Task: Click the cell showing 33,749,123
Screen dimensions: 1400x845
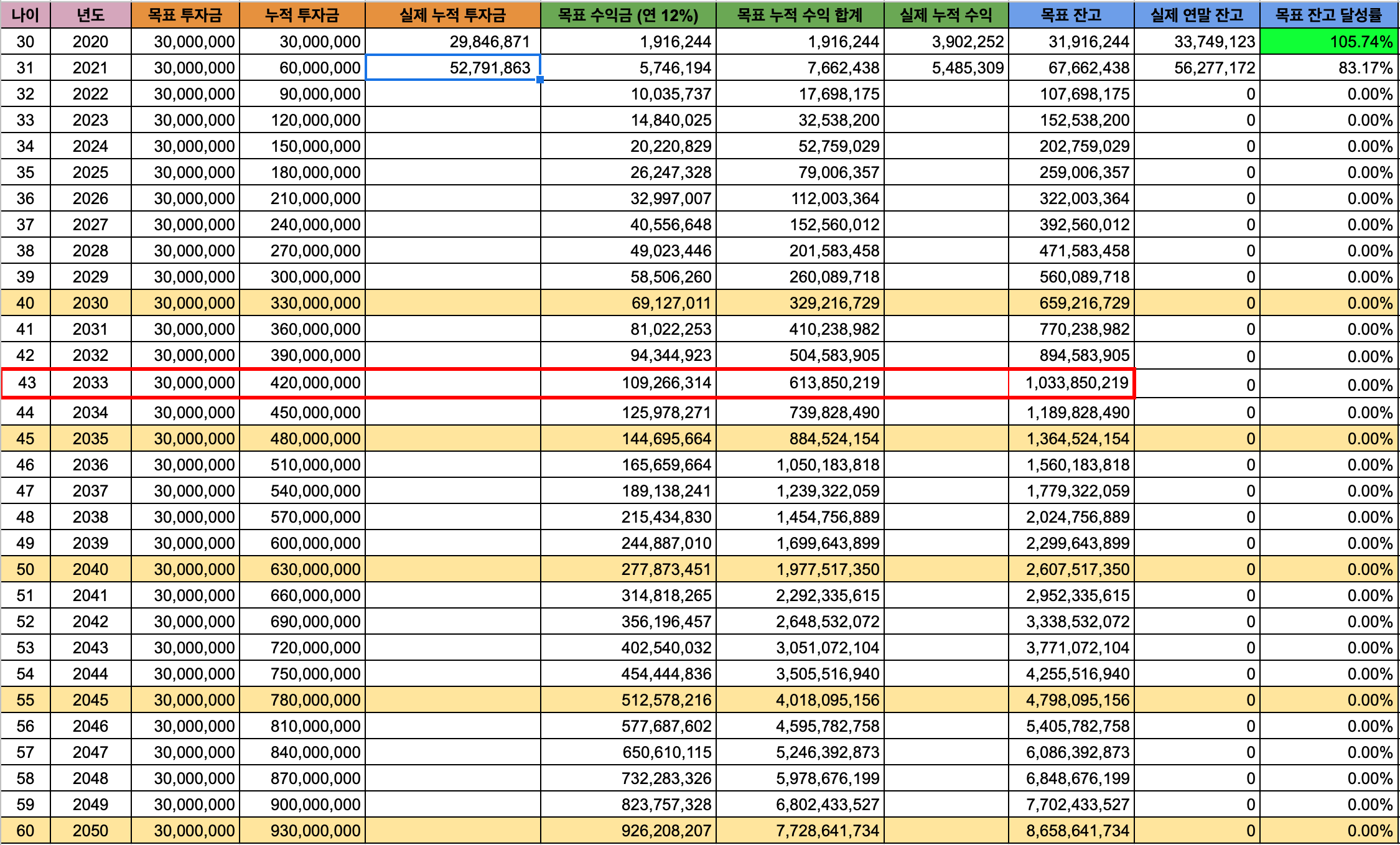Action: tap(1197, 42)
